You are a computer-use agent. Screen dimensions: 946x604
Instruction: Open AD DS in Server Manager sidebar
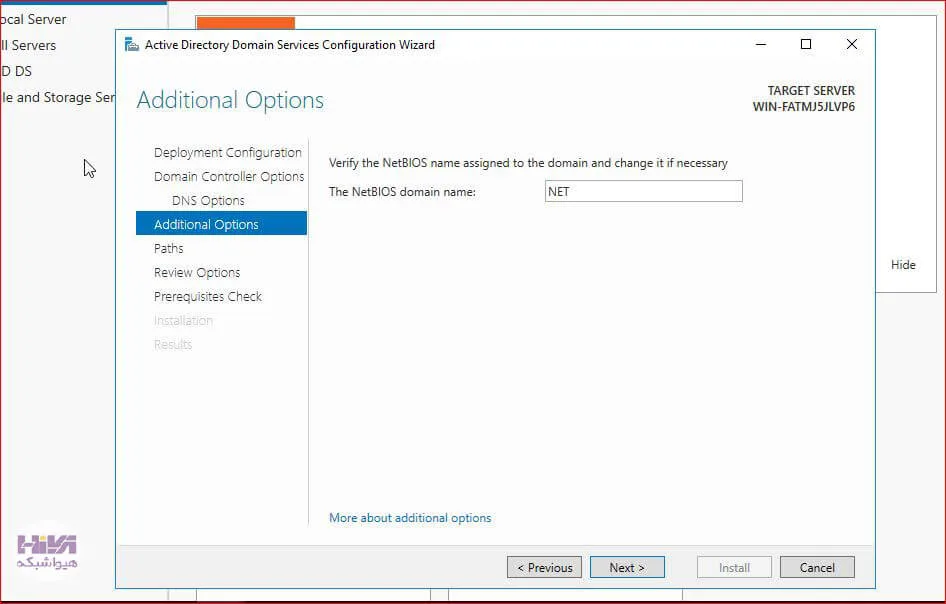click(x=16, y=71)
